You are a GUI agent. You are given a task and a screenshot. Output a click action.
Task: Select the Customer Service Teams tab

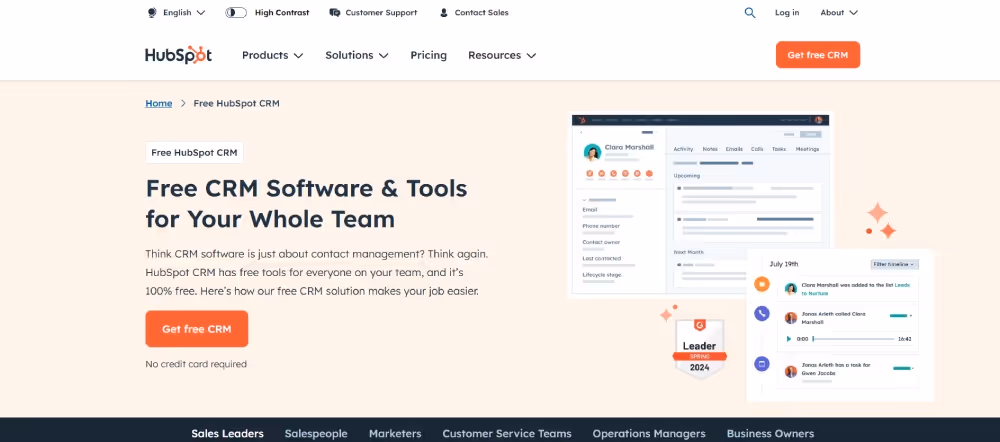coord(507,434)
